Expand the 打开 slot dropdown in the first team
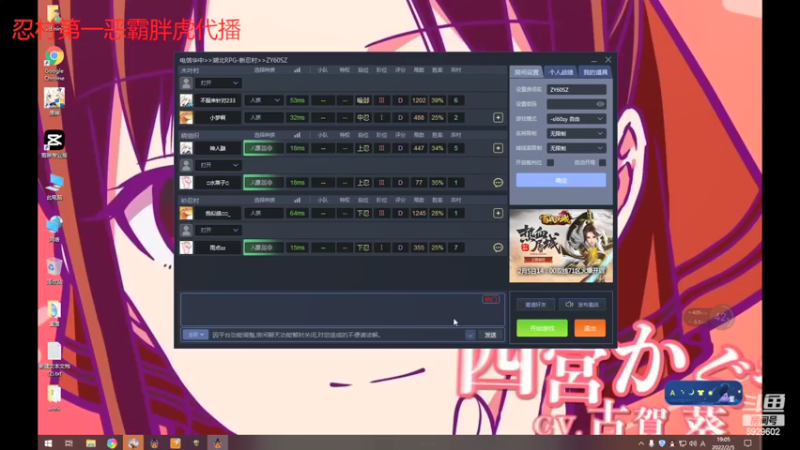 [218, 83]
